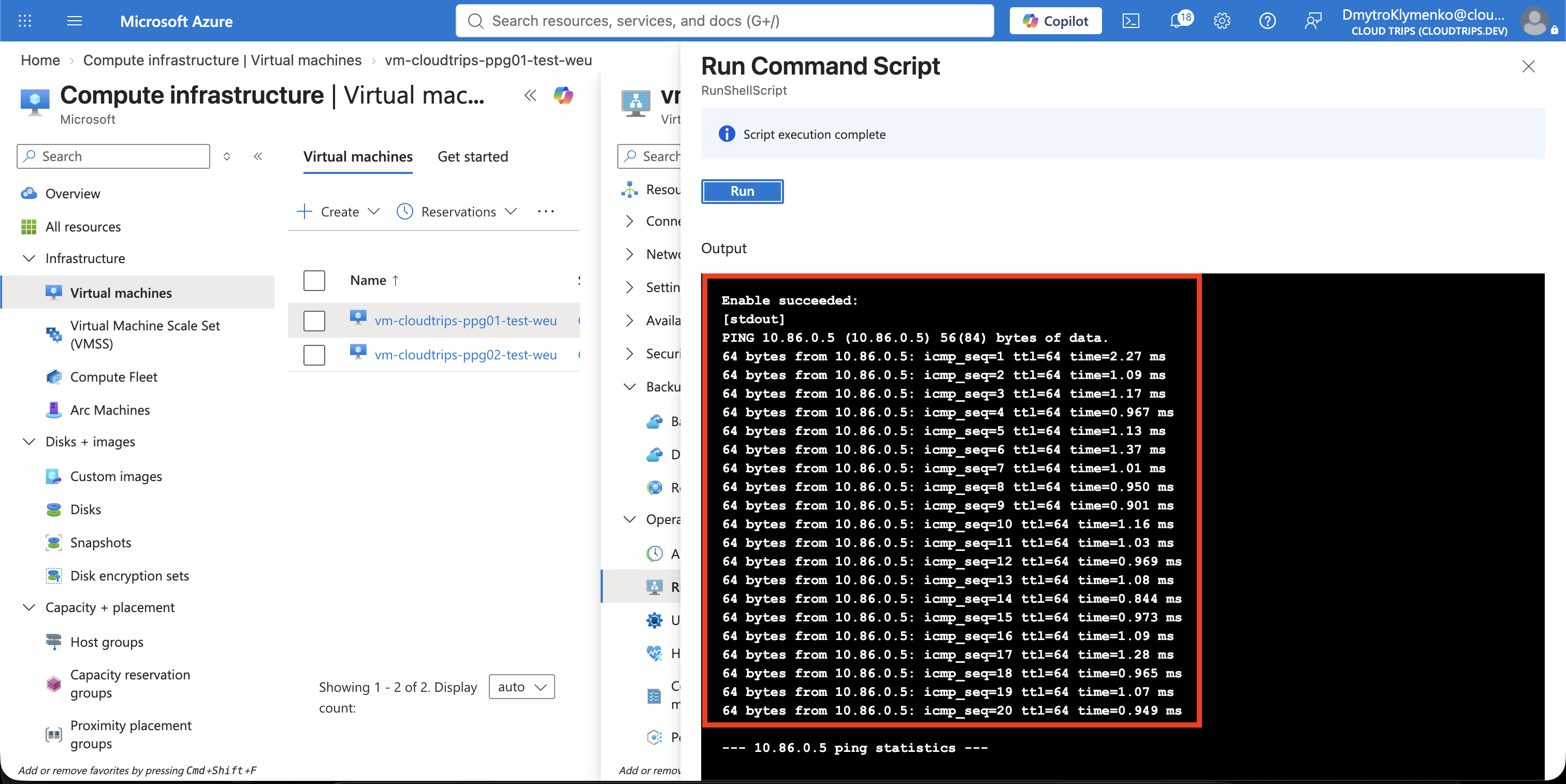Open the Resource visualizer item in VM menu
This screenshot has width=1566, height=784.
(x=650, y=190)
